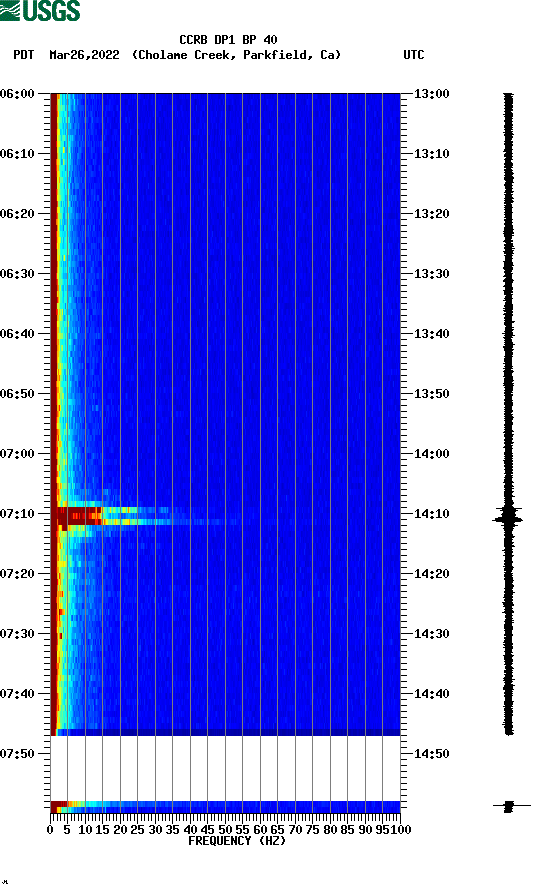Click the 100 Hz frequency axis label
Screen dimensions: 552x893
(400, 830)
